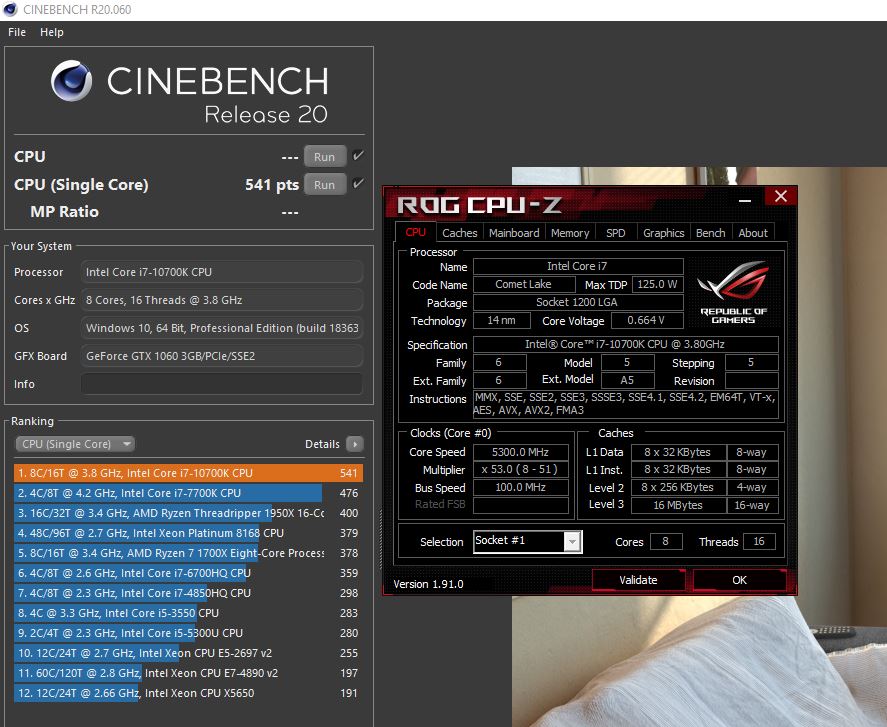
Task: Open the CPU (Single Core) ranking dropdown
Action: pyautogui.click(x=75, y=444)
